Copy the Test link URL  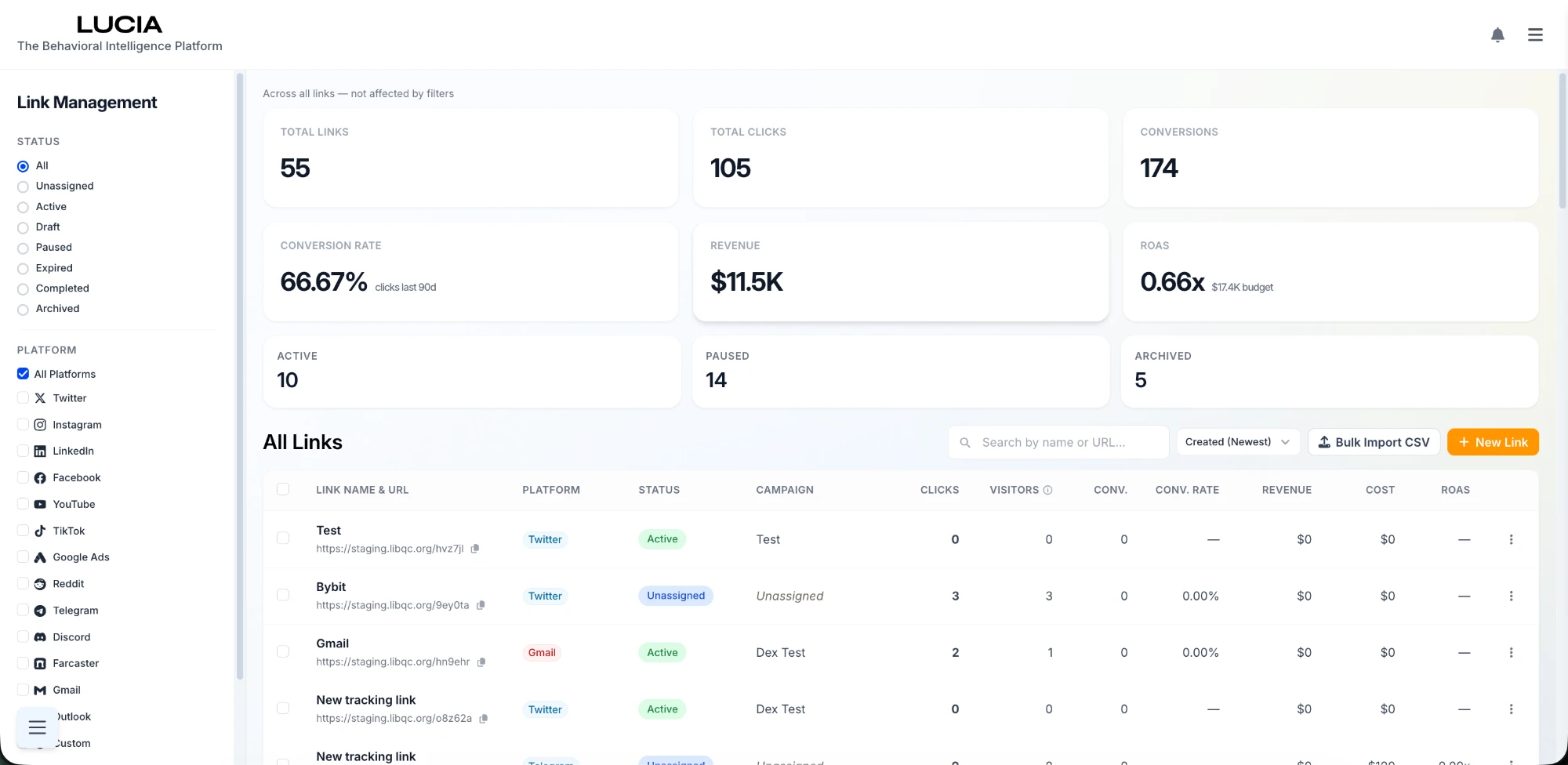(x=475, y=549)
